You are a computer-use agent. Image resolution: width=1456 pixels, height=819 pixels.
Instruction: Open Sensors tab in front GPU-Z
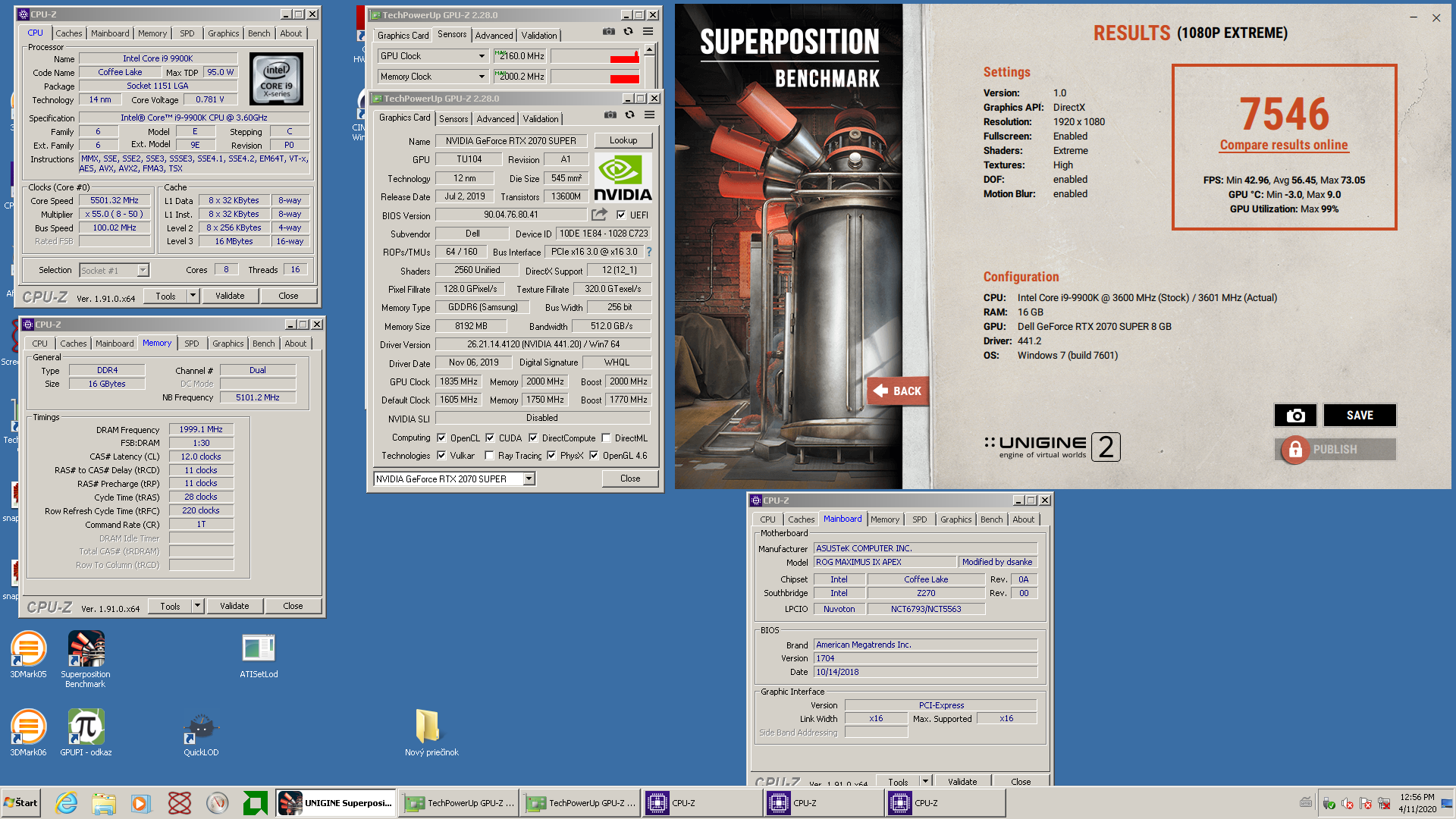(x=453, y=119)
